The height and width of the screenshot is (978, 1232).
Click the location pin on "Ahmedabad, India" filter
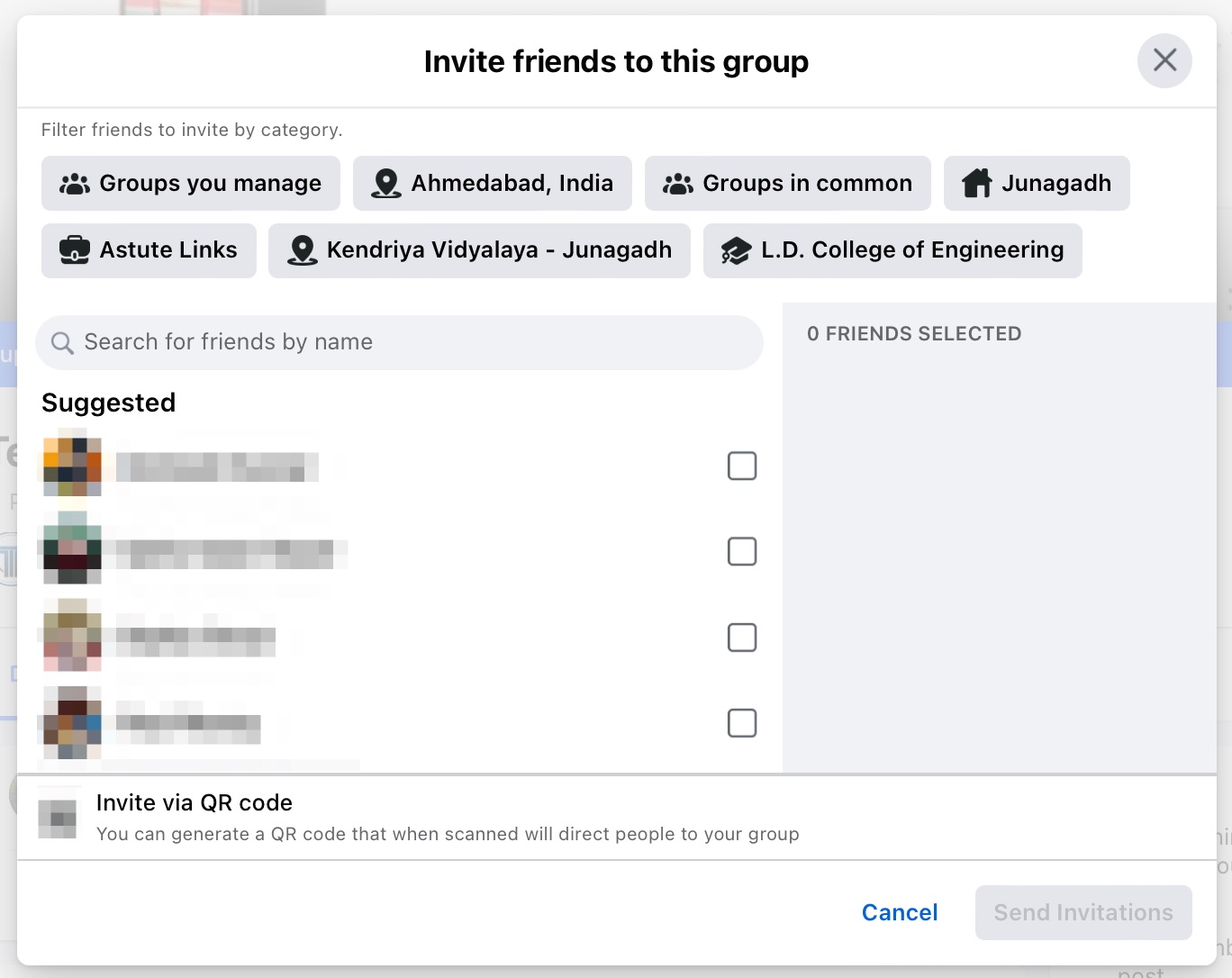click(x=385, y=183)
